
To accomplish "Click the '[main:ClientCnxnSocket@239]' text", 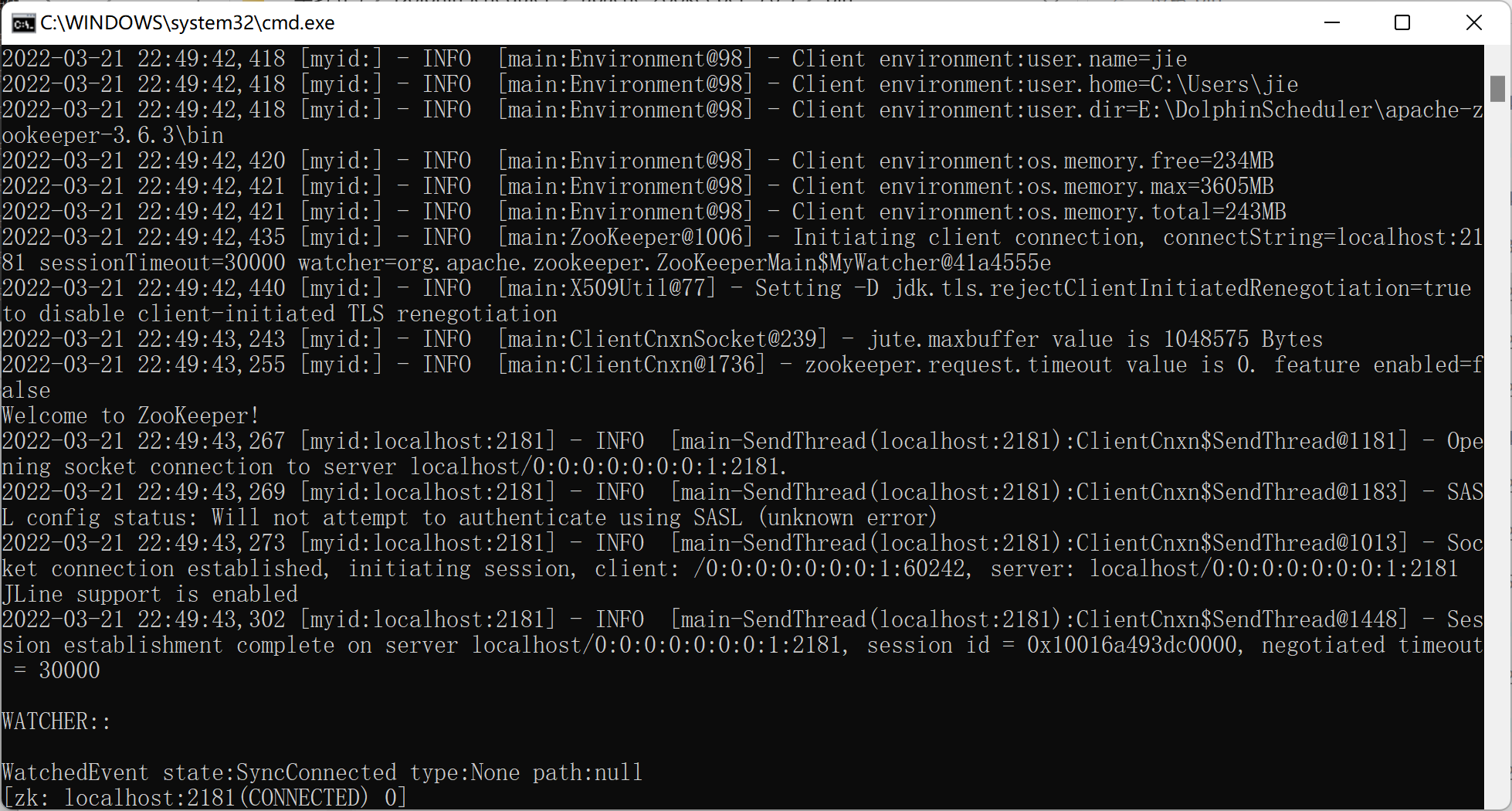I will tap(663, 339).
